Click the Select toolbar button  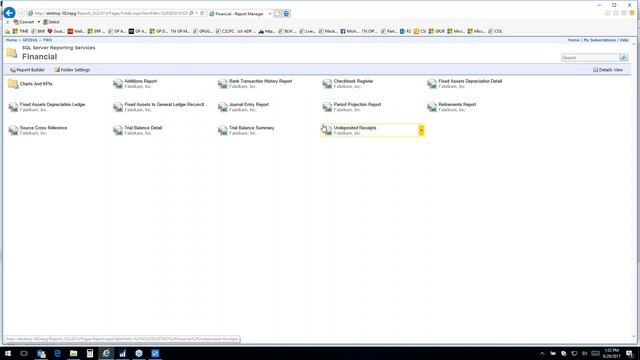[51, 22]
